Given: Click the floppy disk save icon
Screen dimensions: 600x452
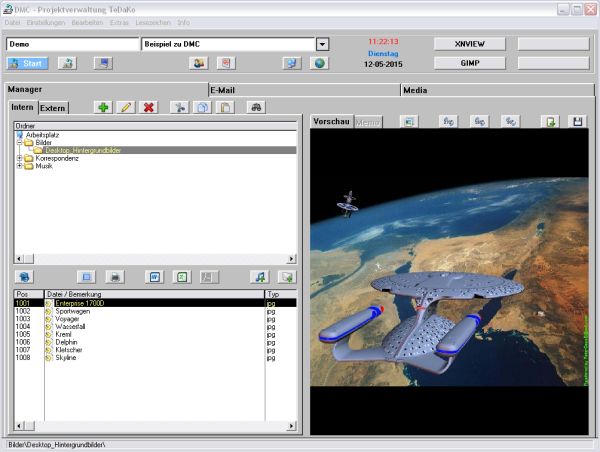Looking at the screenshot, I should click(x=577, y=121).
